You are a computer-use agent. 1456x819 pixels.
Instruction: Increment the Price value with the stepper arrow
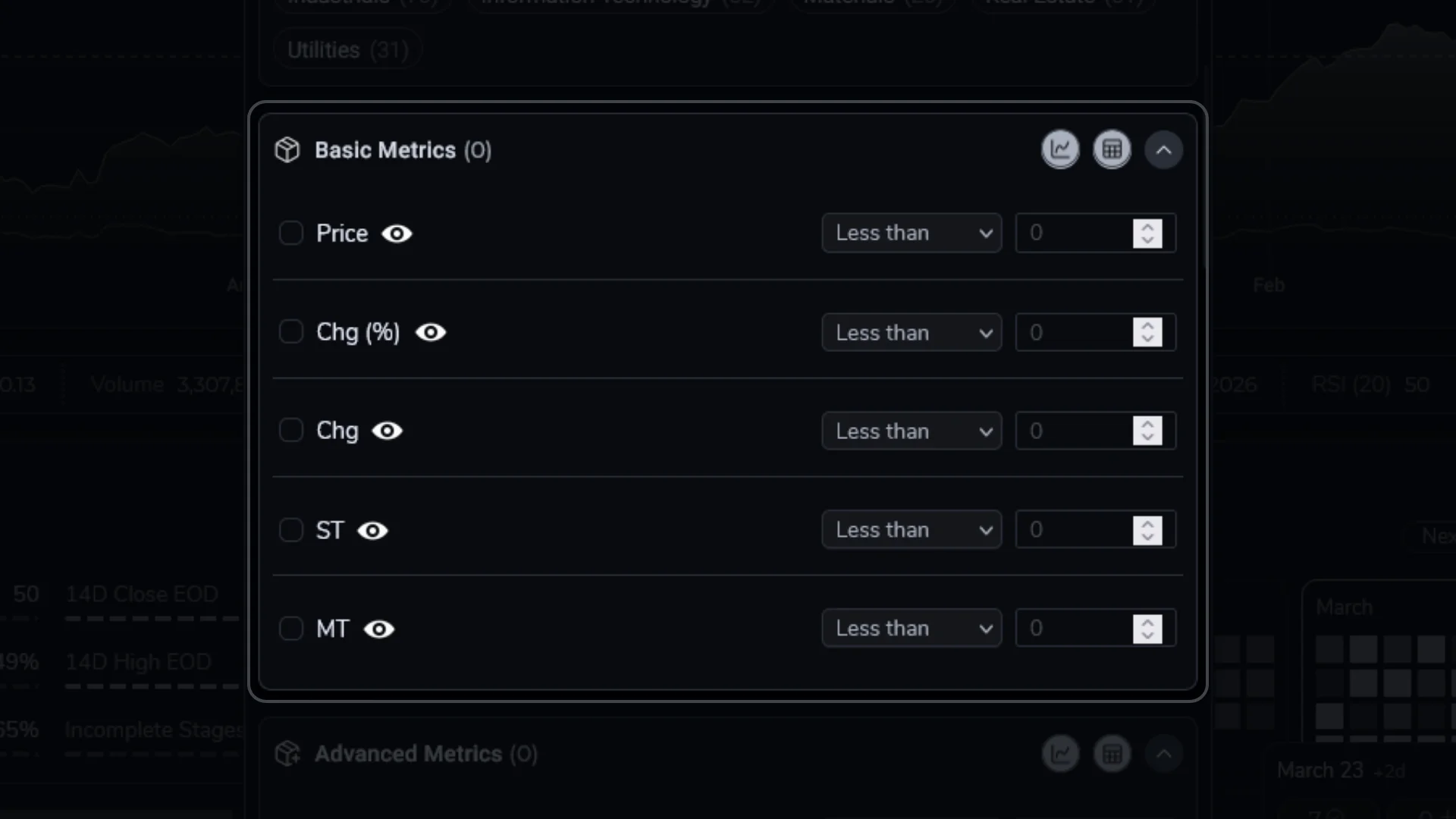1148,227
